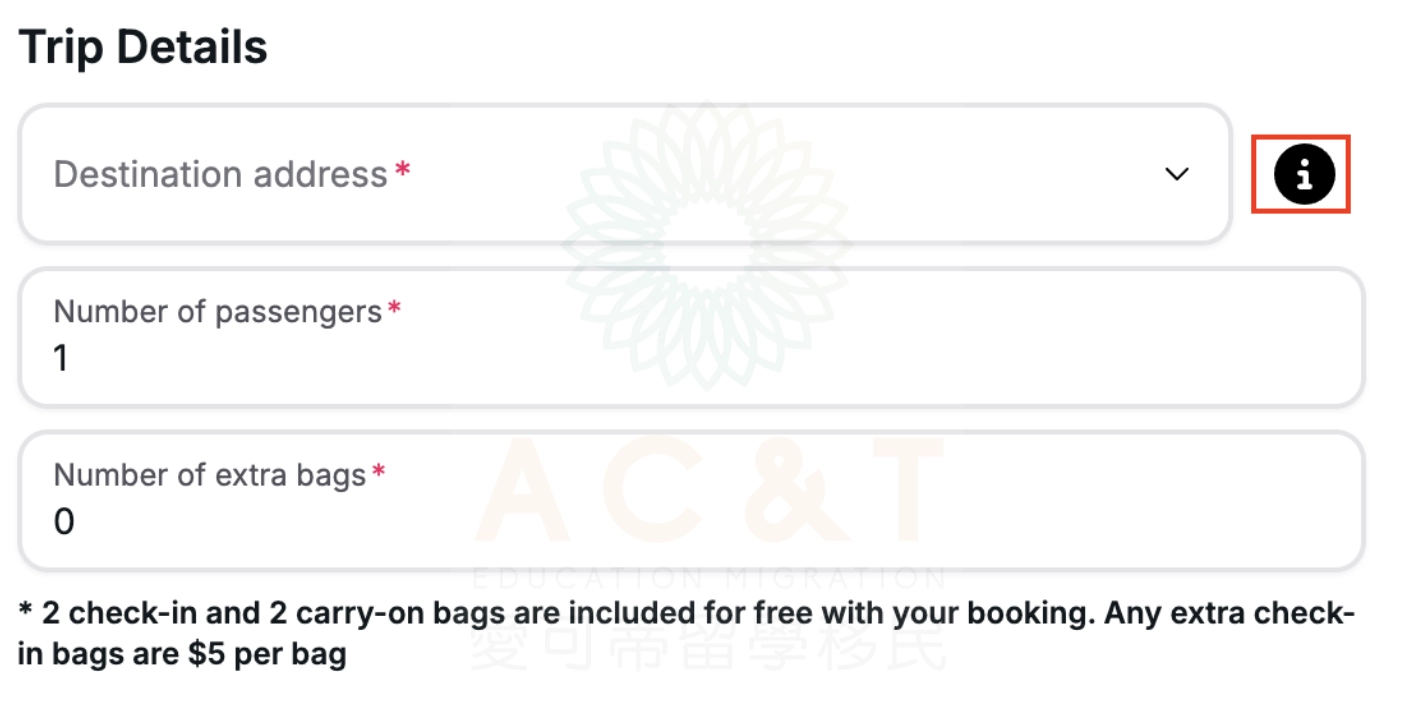Click the free check-in bags note

686,634
